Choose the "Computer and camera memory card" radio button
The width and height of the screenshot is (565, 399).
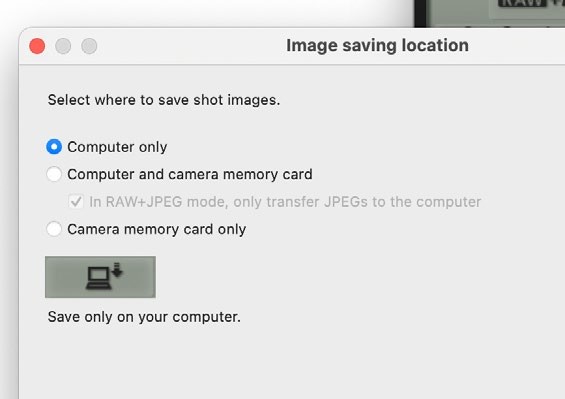tap(54, 174)
